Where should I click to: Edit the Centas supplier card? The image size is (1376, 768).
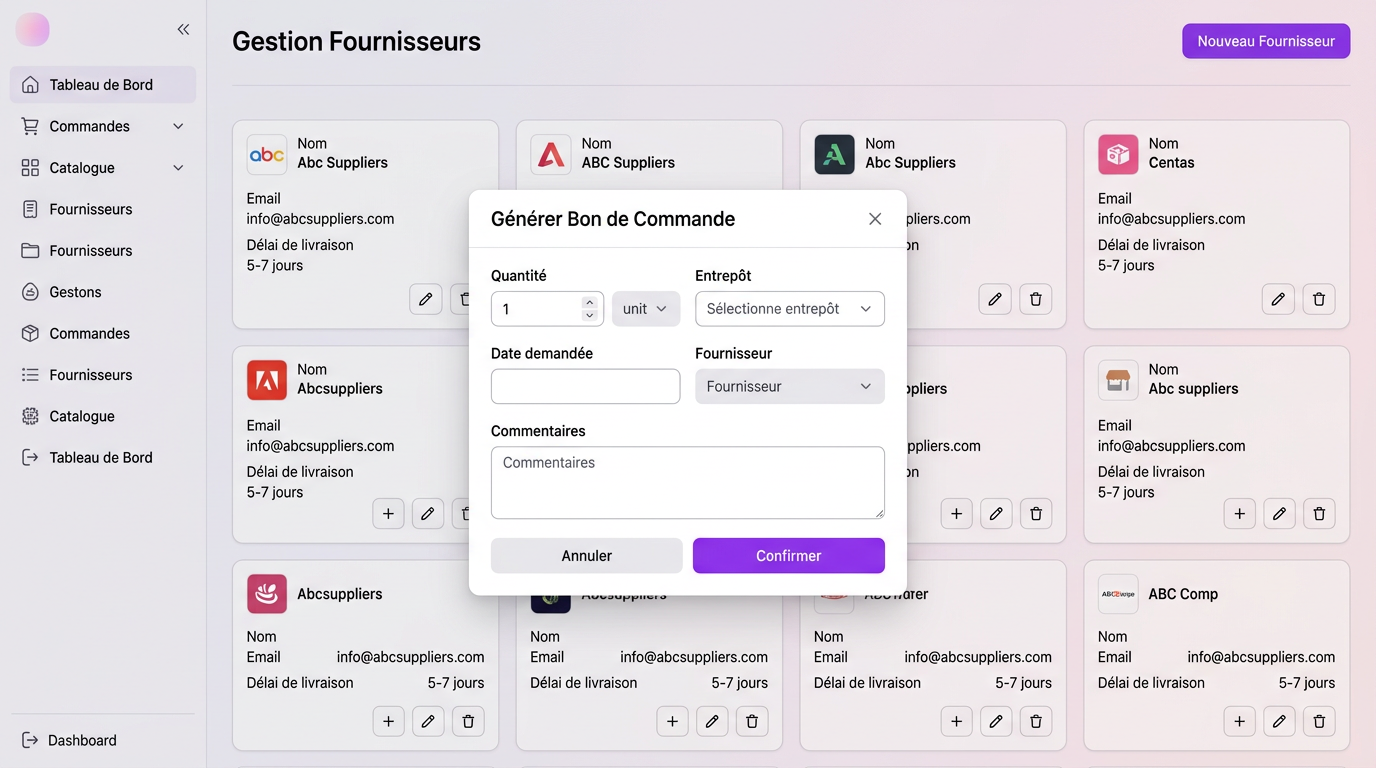1278,299
